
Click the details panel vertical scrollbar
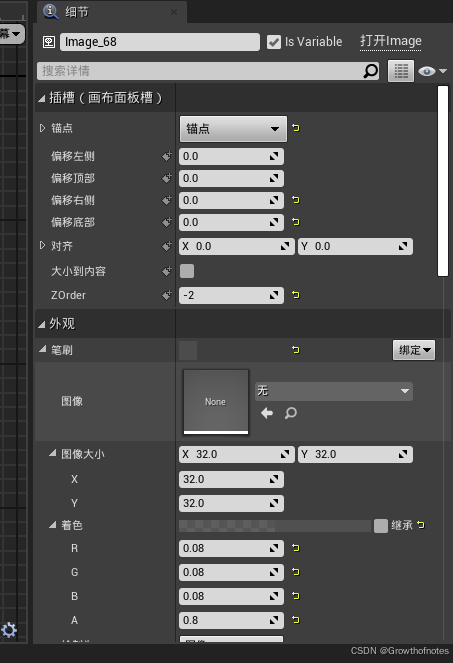443,181
